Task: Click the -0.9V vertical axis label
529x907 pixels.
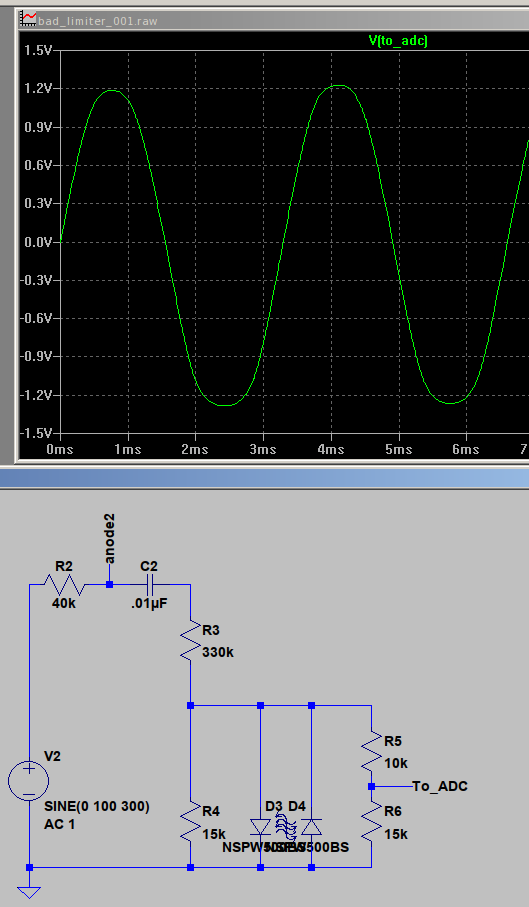Action: pyautogui.click(x=36, y=356)
